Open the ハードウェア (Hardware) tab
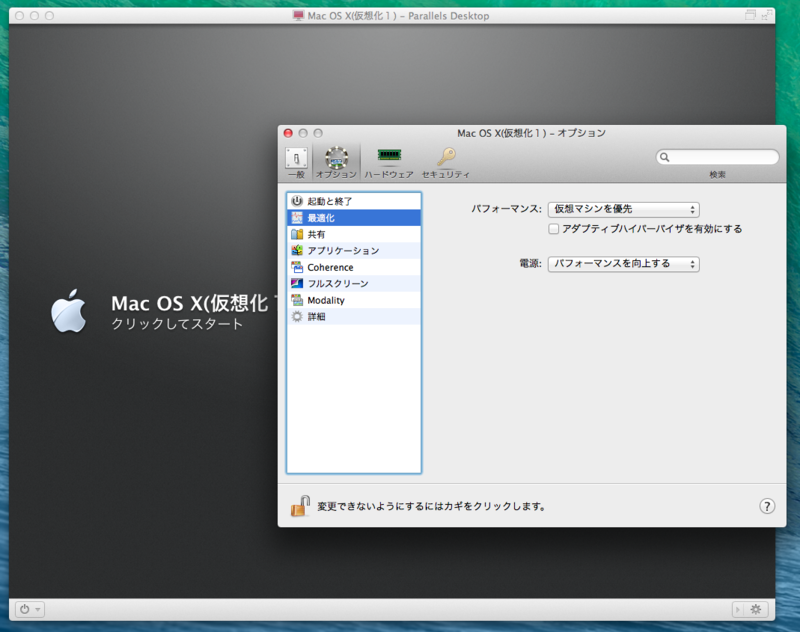 (x=389, y=163)
